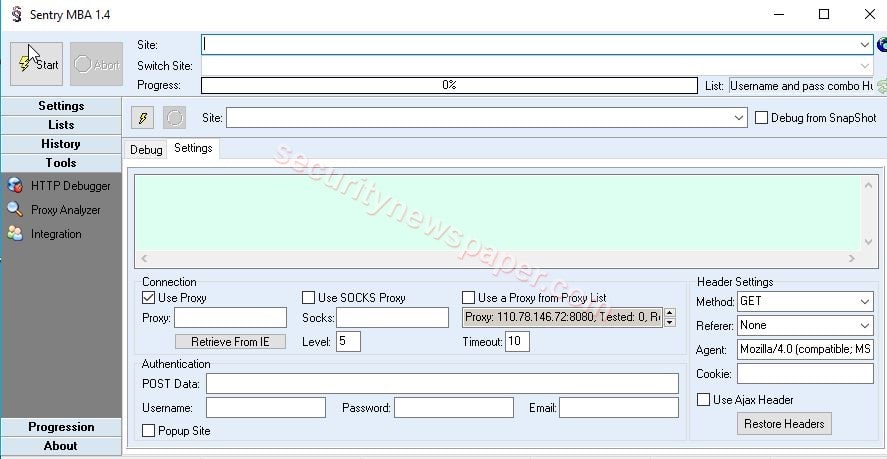
Task: Click the Retrieve From IE button
Action: click(230, 341)
